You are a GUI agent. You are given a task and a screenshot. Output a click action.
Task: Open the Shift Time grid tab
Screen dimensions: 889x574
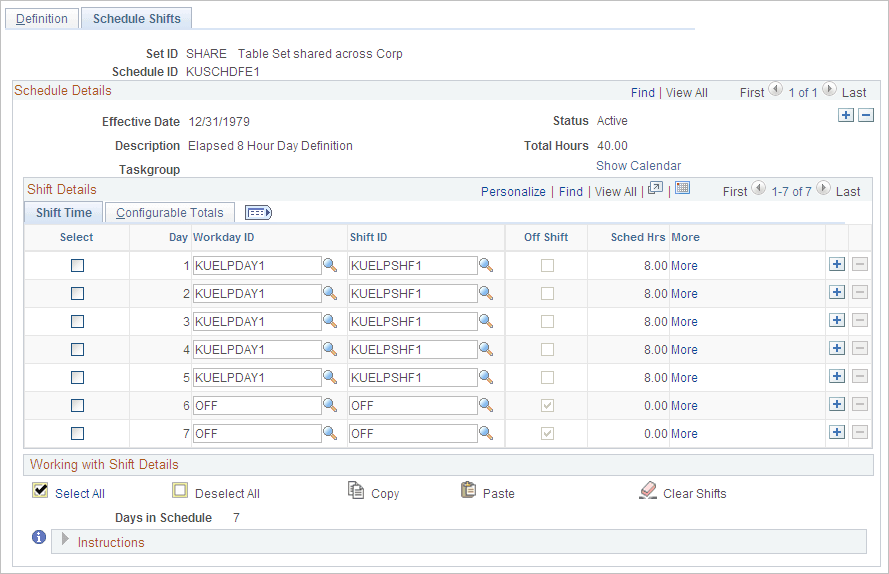[x=64, y=213]
